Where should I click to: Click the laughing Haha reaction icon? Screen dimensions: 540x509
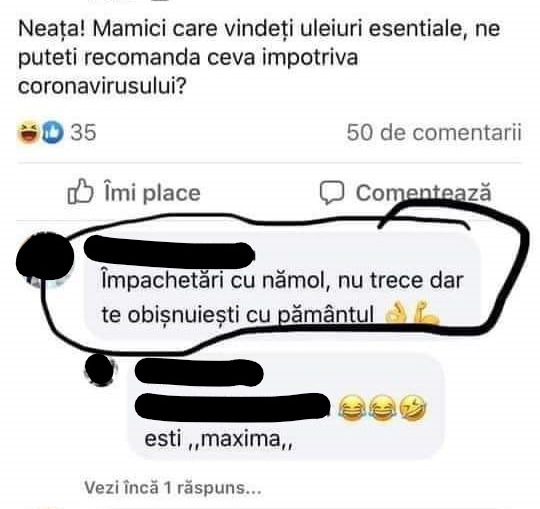pyautogui.click(x=29, y=132)
